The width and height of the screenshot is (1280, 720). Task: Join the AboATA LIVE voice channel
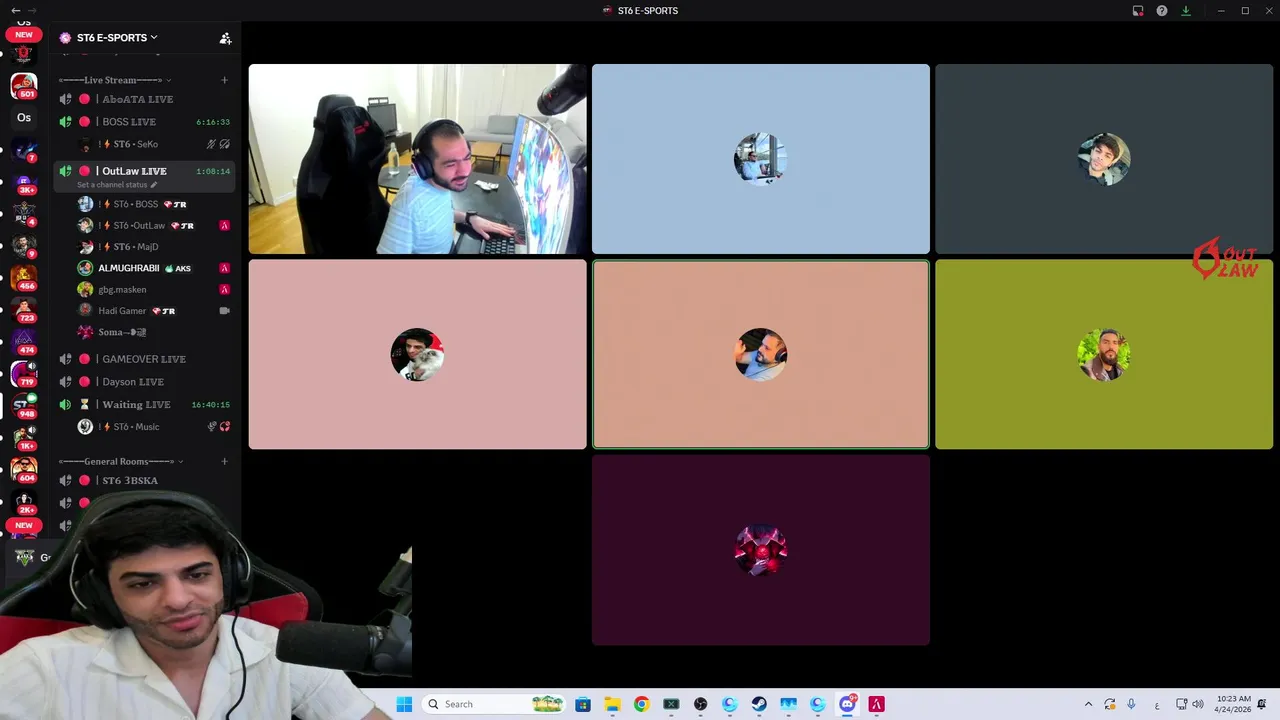[145, 99]
